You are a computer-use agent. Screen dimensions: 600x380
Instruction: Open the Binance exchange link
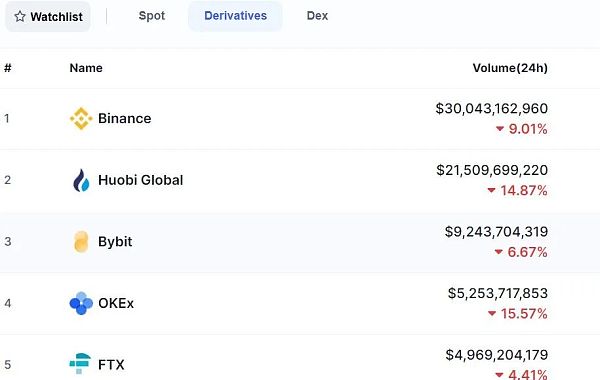point(124,118)
